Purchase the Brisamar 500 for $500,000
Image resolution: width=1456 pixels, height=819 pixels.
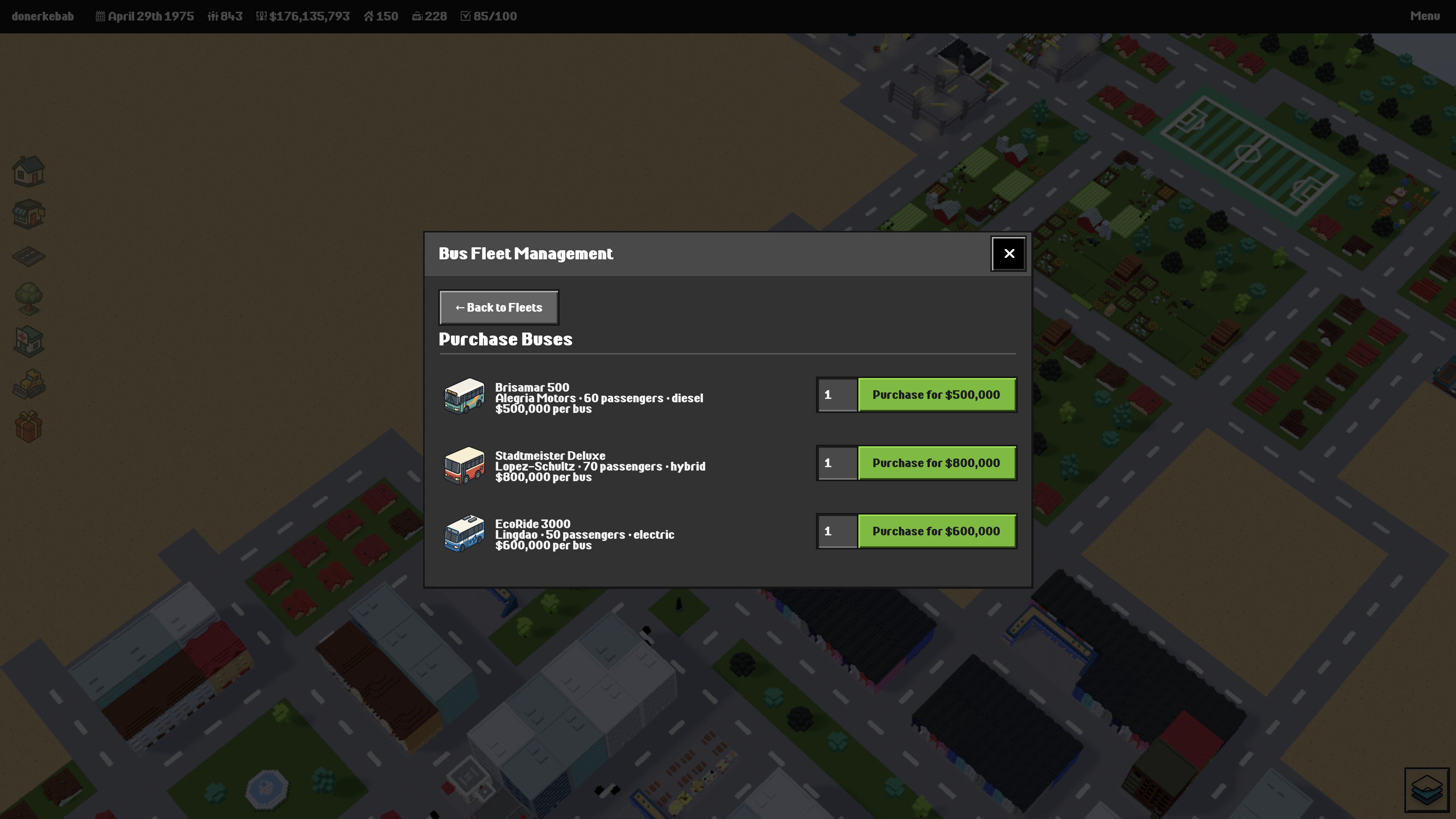tap(937, 394)
